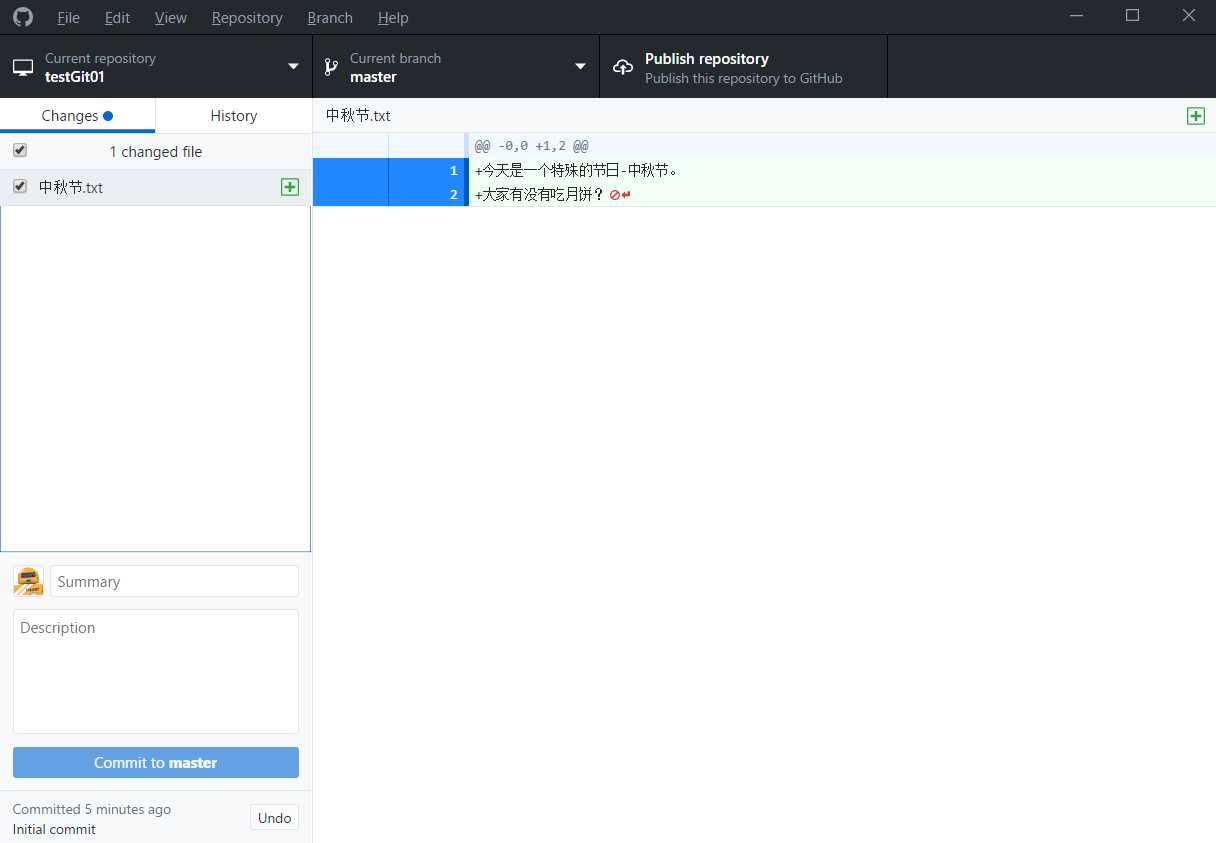Image resolution: width=1216 pixels, height=843 pixels.
Task: Switch to the History tab
Action: [234, 116]
